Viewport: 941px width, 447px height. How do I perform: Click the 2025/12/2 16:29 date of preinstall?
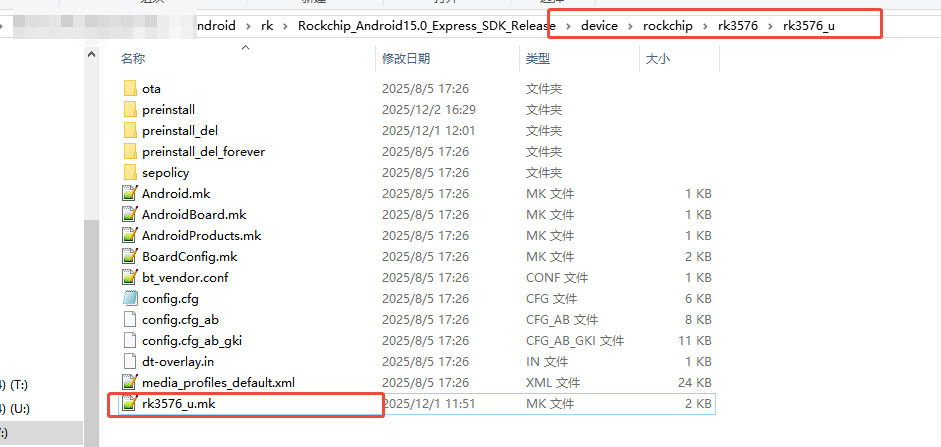(x=428, y=110)
